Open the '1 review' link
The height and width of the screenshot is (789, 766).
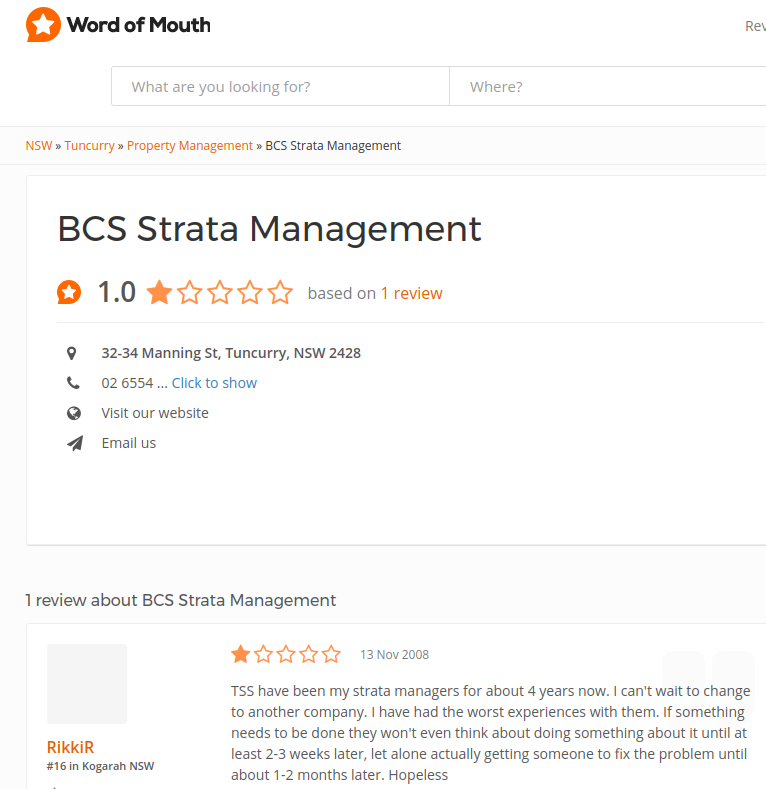(x=411, y=293)
